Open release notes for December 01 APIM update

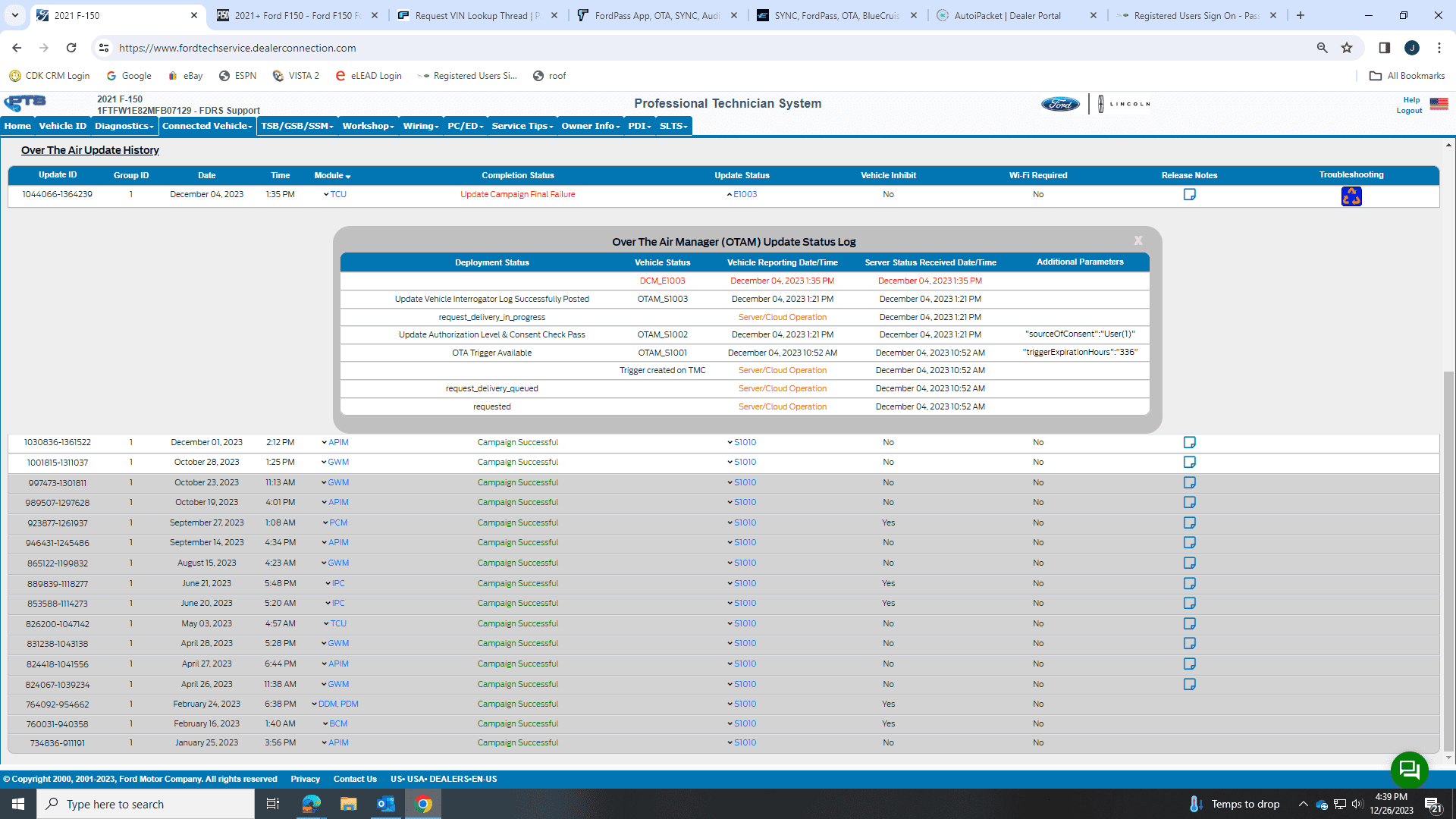coord(1189,442)
